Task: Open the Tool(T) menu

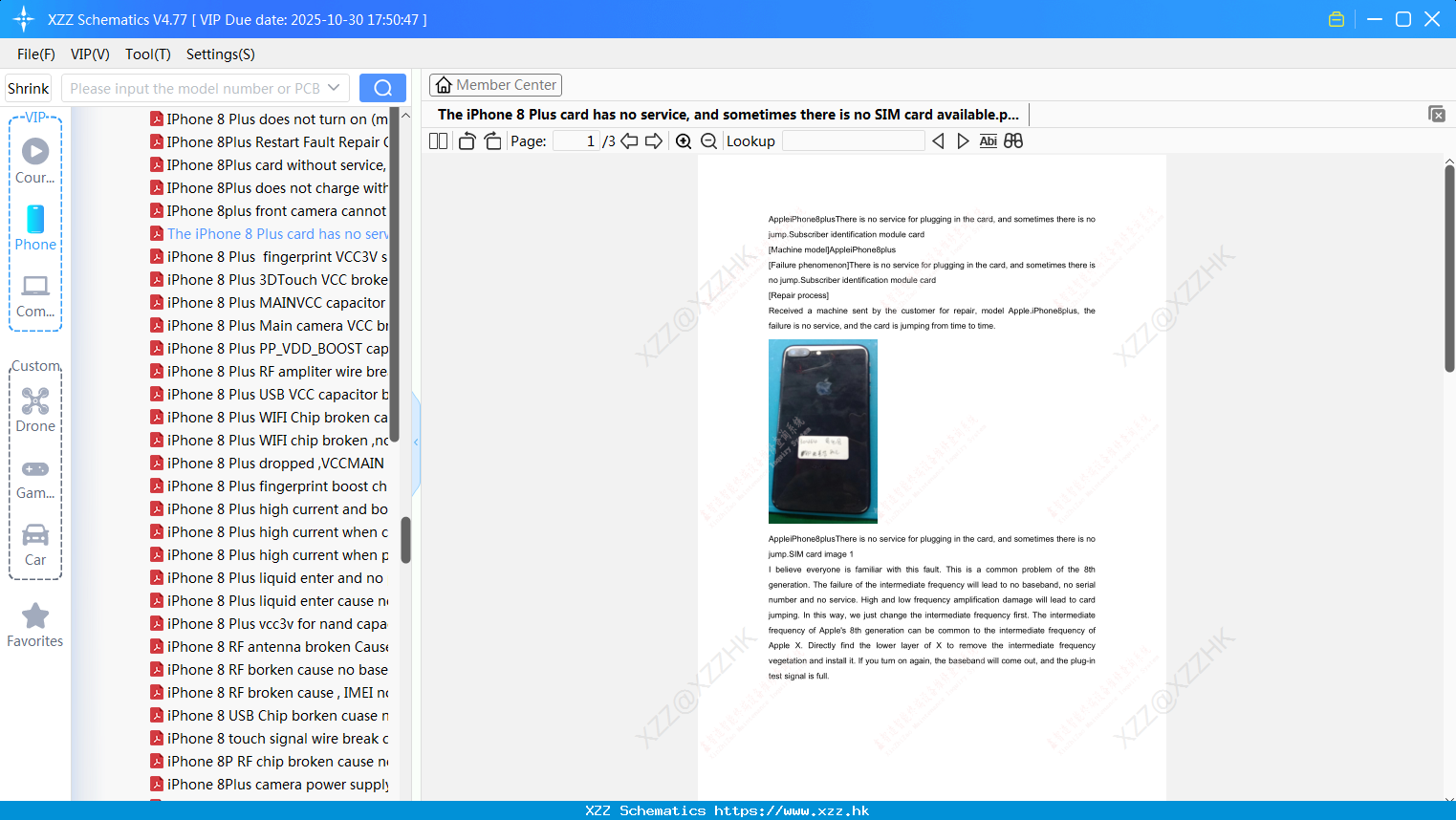Action: point(148,54)
